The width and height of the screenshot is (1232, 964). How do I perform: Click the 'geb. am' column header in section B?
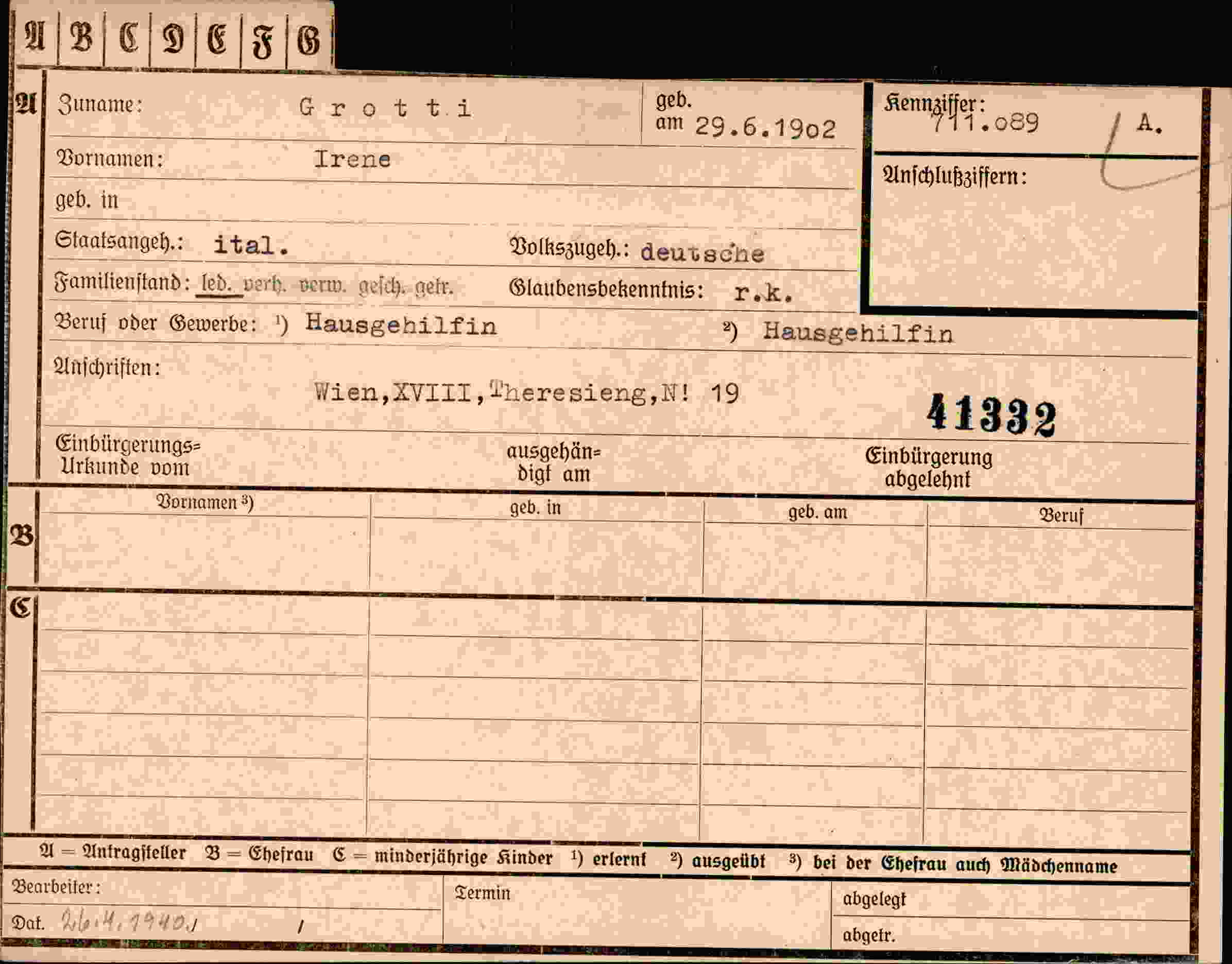[818, 512]
